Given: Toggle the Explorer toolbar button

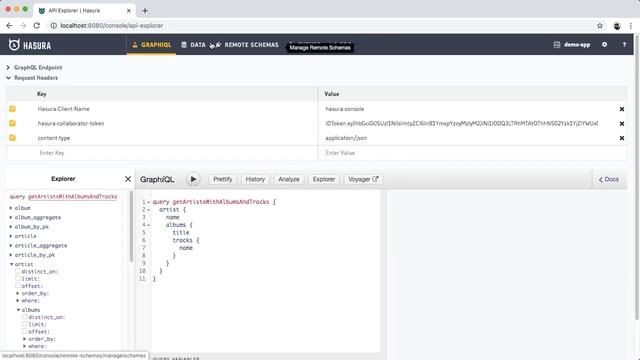Looking at the screenshot, I should click(x=324, y=179).
